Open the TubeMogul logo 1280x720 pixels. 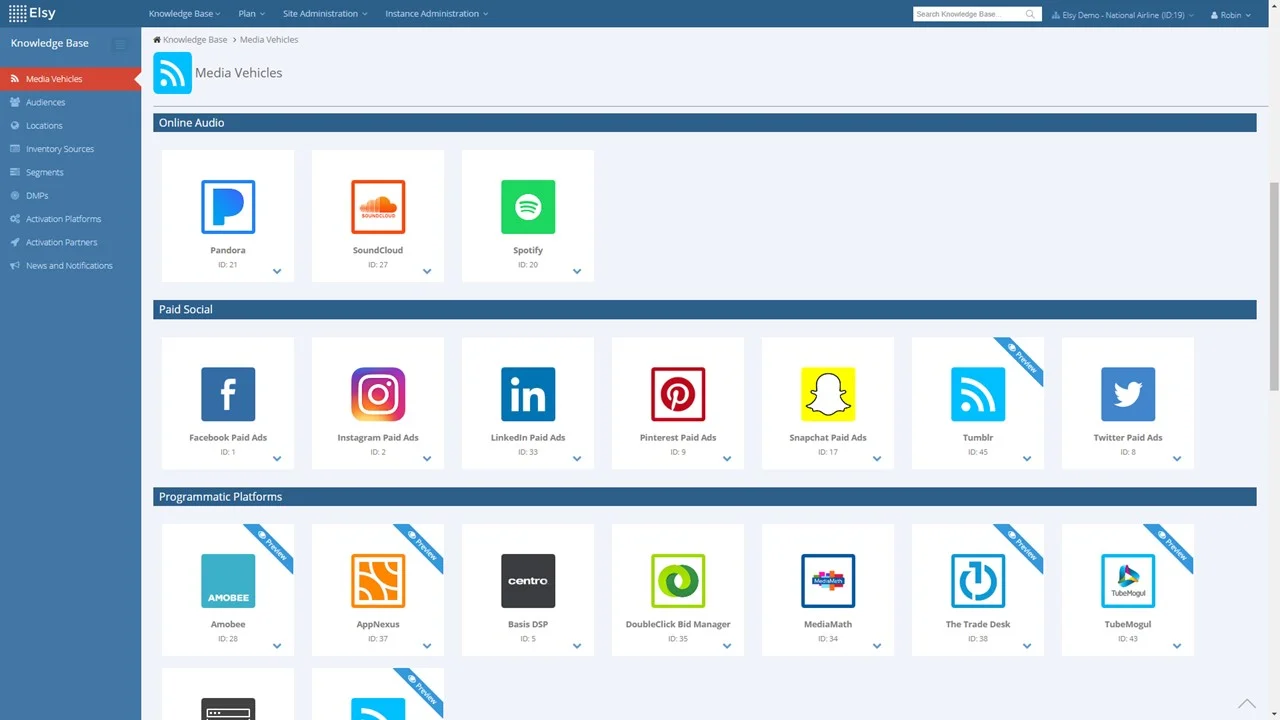(1128, 581)
